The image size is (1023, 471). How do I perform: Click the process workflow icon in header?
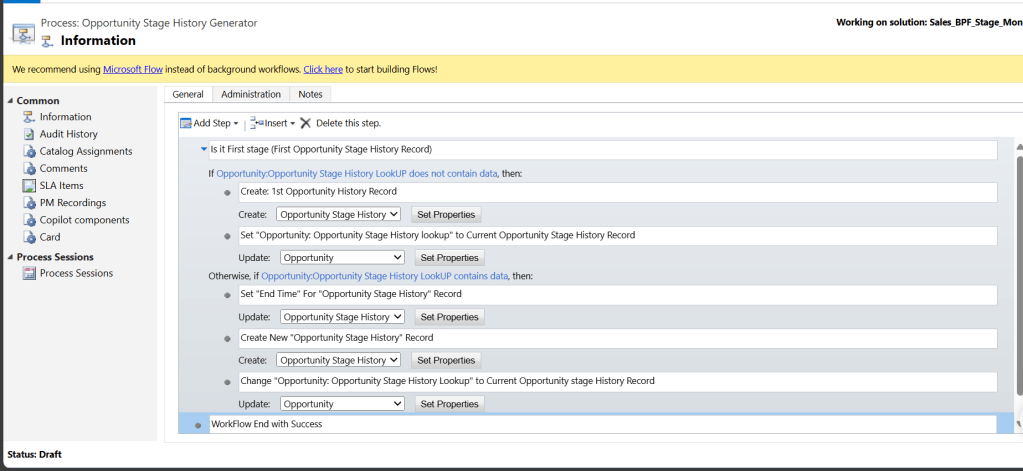point(23,33)
